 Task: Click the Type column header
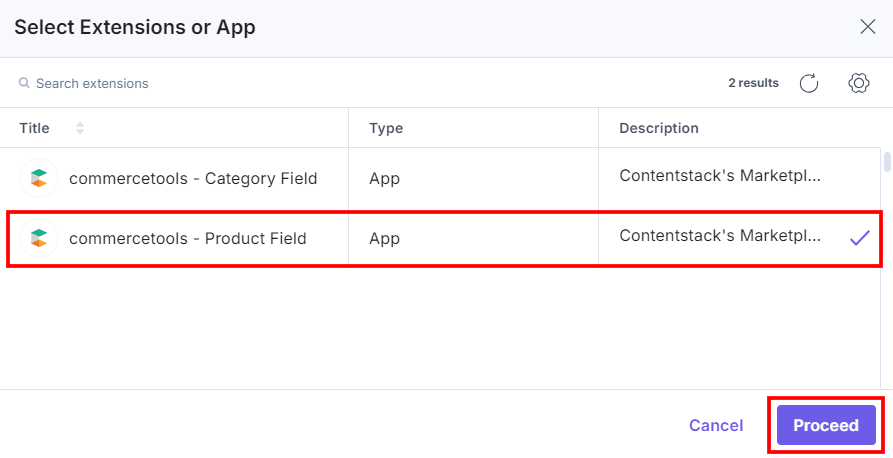(x=386, y=128)
